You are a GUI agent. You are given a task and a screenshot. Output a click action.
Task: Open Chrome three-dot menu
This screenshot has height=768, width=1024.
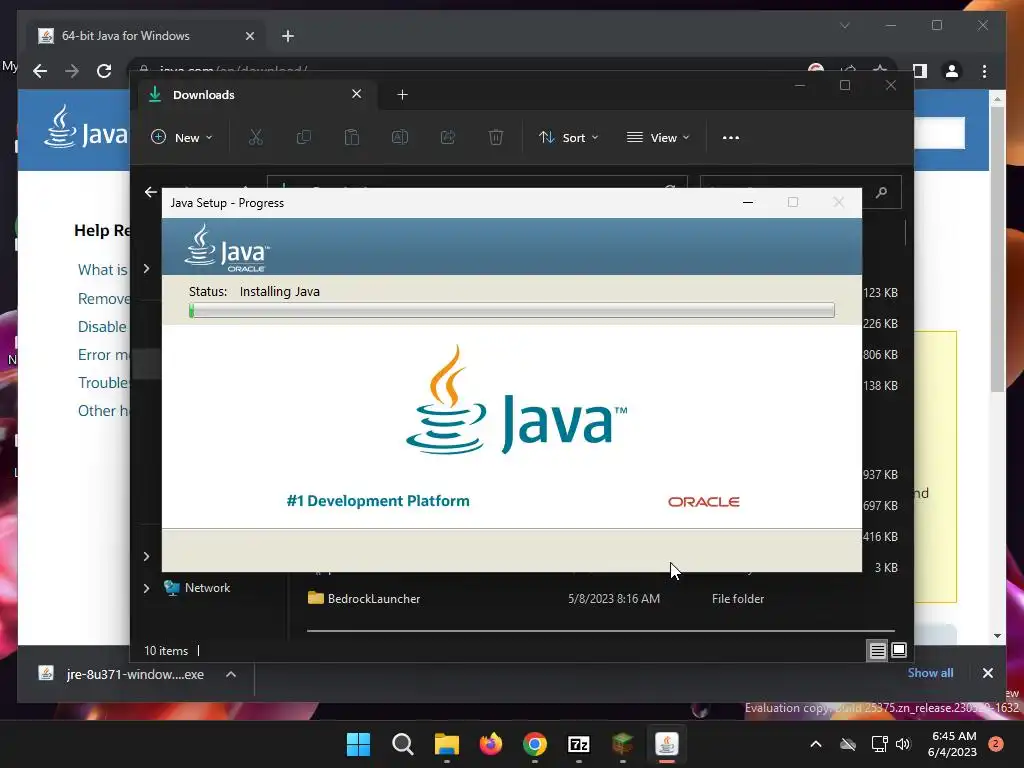click(x=984, y=71)
